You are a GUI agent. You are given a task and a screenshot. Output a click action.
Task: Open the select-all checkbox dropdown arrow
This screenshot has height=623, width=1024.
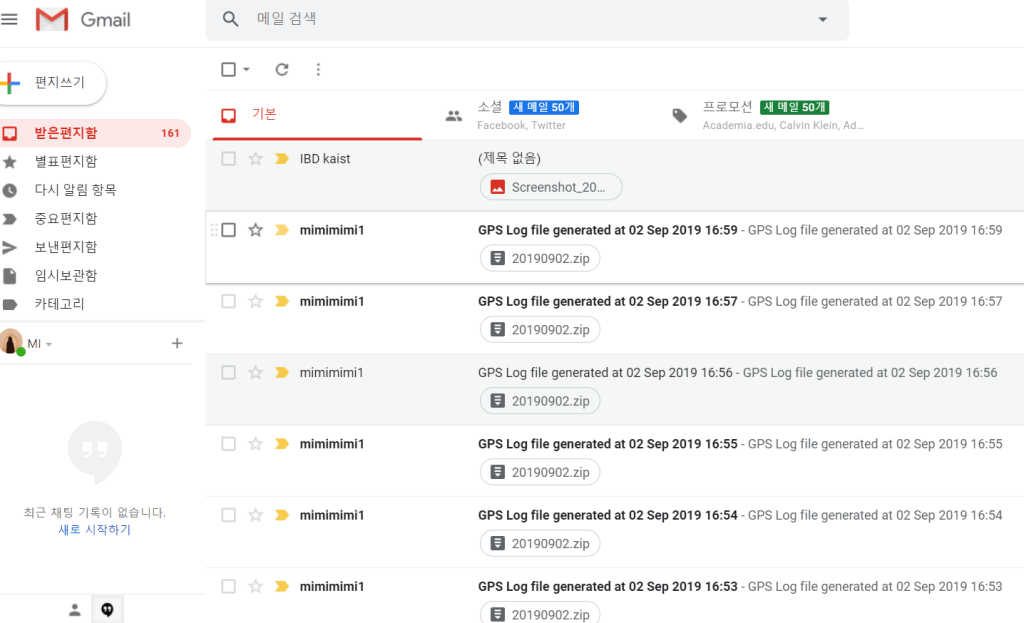[x=246, y=69]
